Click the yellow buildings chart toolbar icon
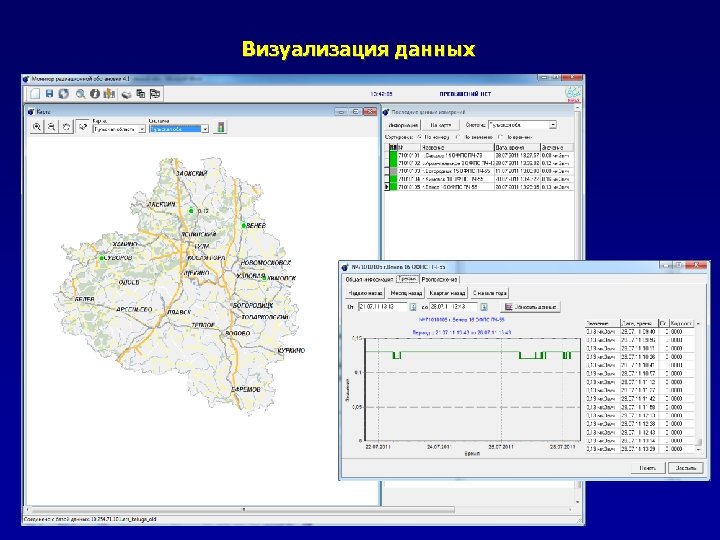This screenshot has width=720, height=540. pos(109,94)
